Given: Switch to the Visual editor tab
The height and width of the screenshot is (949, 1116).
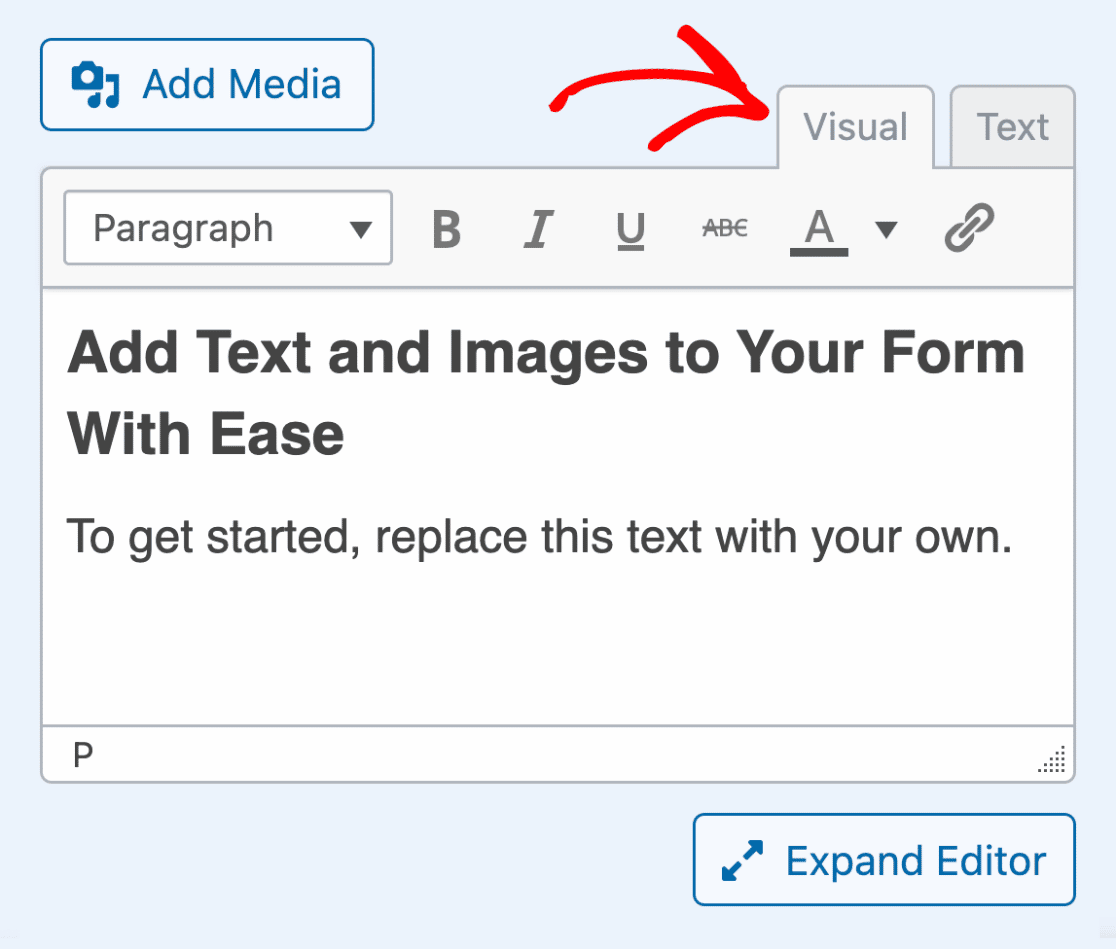Looking at the screenshot, I should click(x=856, y=127).
